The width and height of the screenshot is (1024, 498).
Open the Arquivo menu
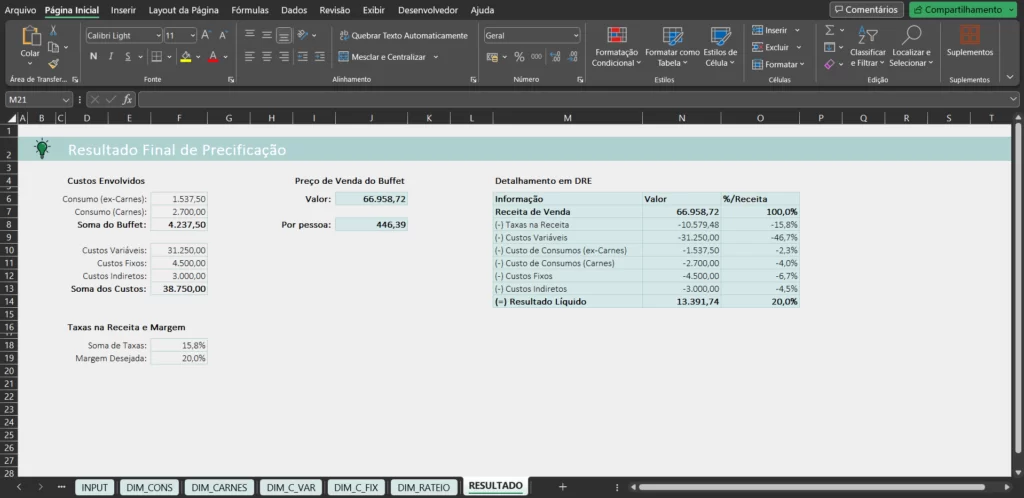(20, 10)
